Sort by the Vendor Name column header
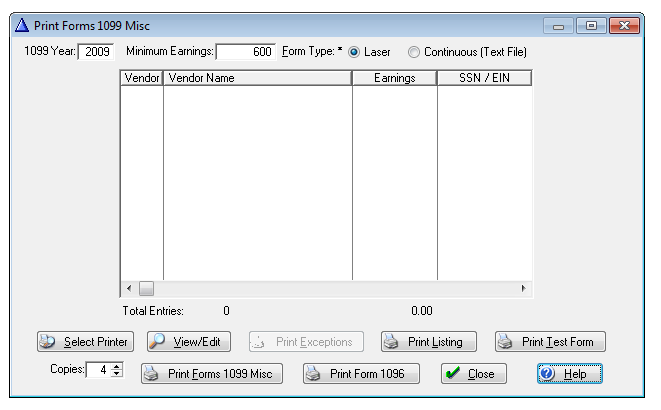This screenshot has height=410, width=661. 257,77
